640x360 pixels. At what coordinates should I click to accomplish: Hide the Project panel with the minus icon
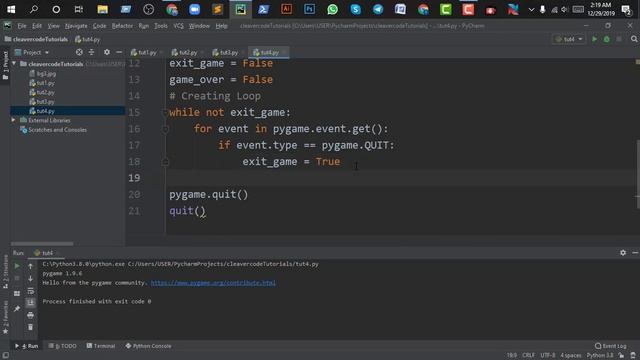point(119,52)
